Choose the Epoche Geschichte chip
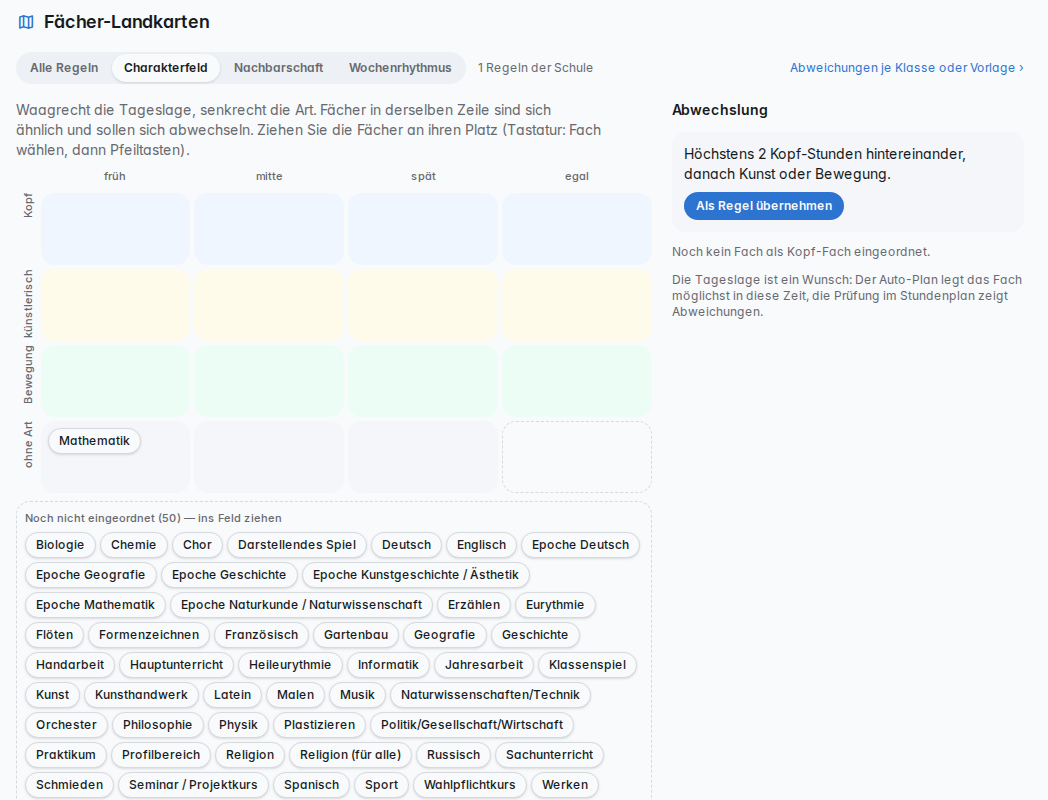The width and height of the screenshot is (1048, 800). point(229,575)
